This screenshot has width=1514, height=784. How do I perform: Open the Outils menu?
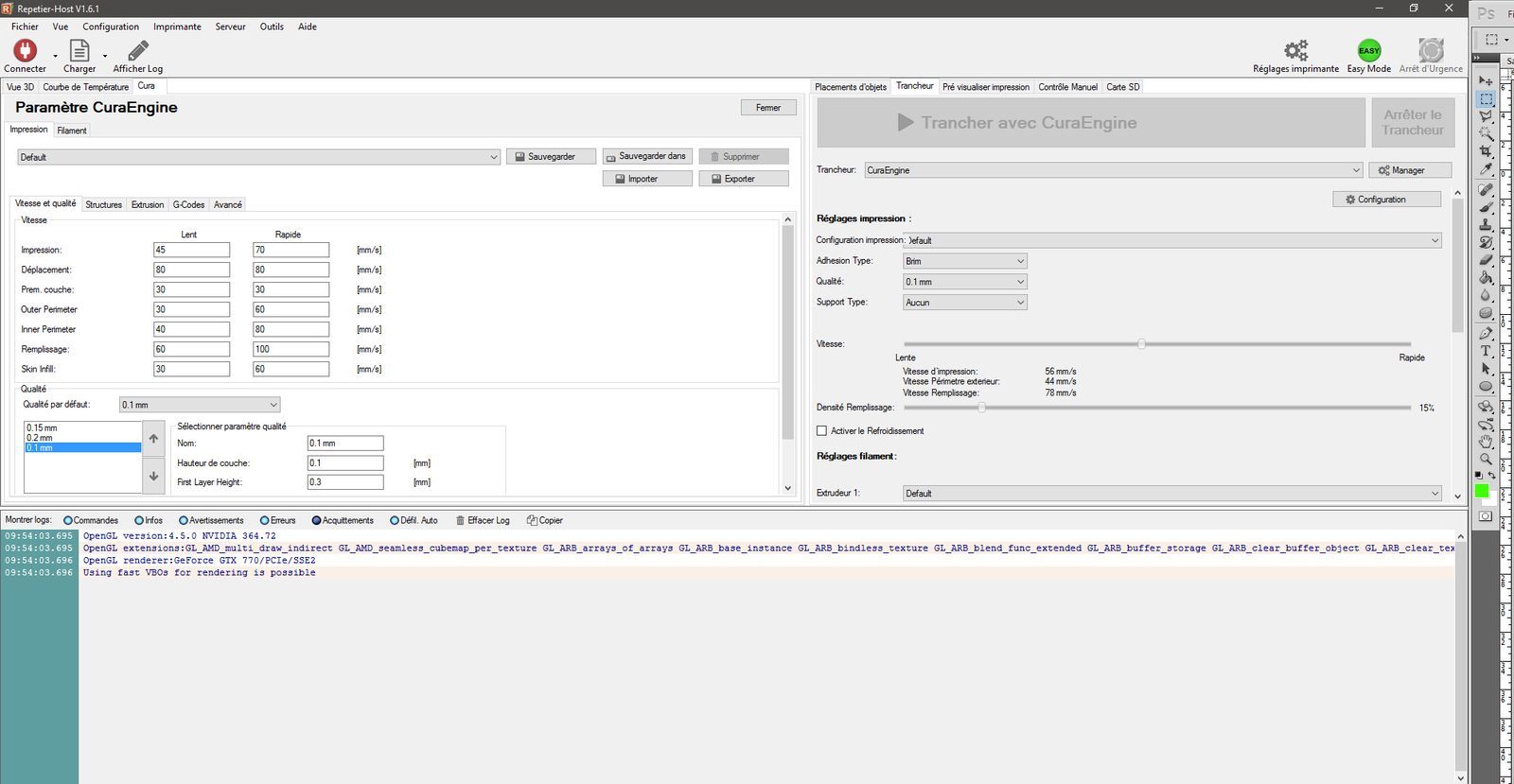[272, 26]
